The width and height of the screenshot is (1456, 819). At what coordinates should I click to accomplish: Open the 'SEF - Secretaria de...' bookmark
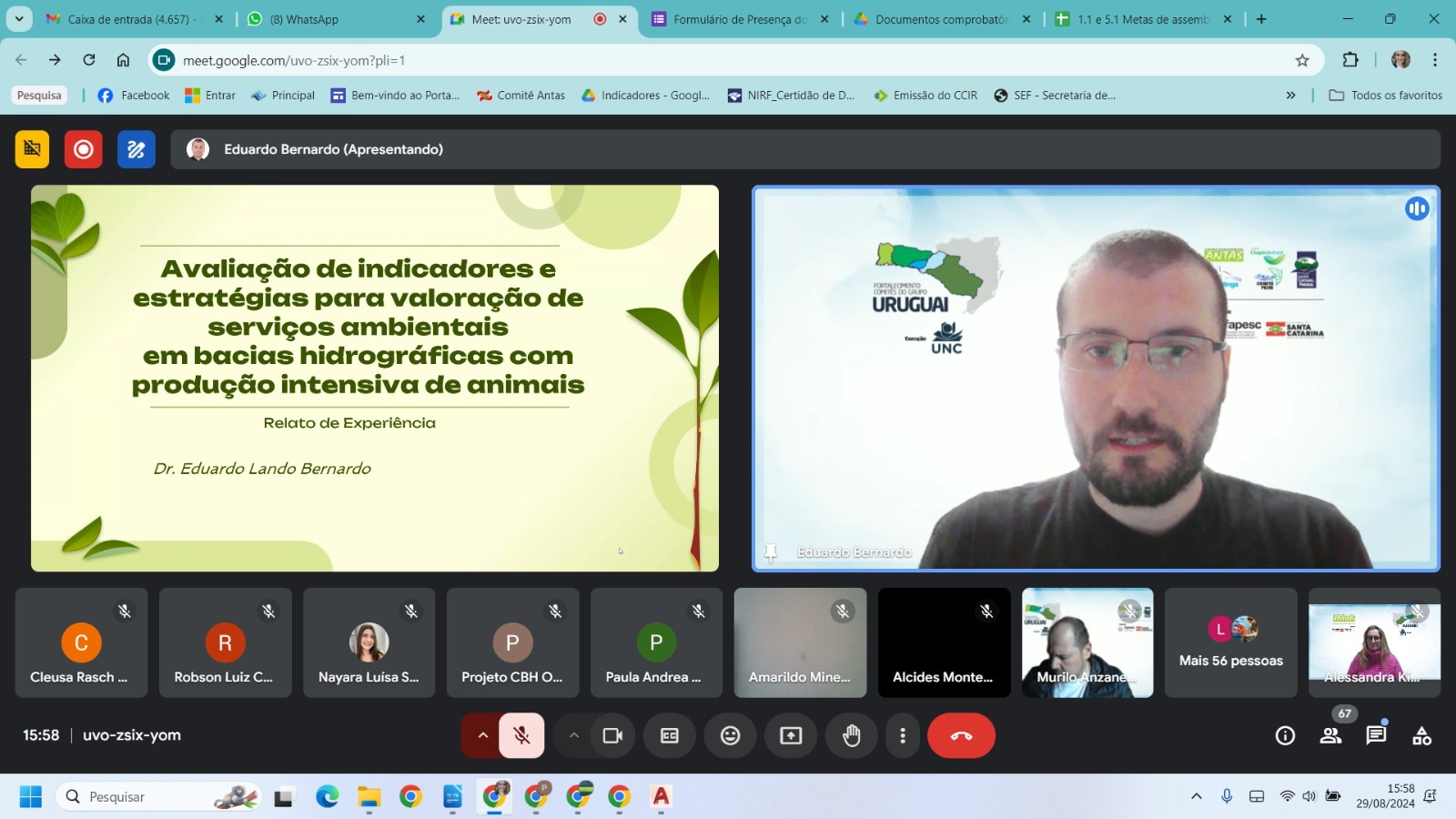1055,96
